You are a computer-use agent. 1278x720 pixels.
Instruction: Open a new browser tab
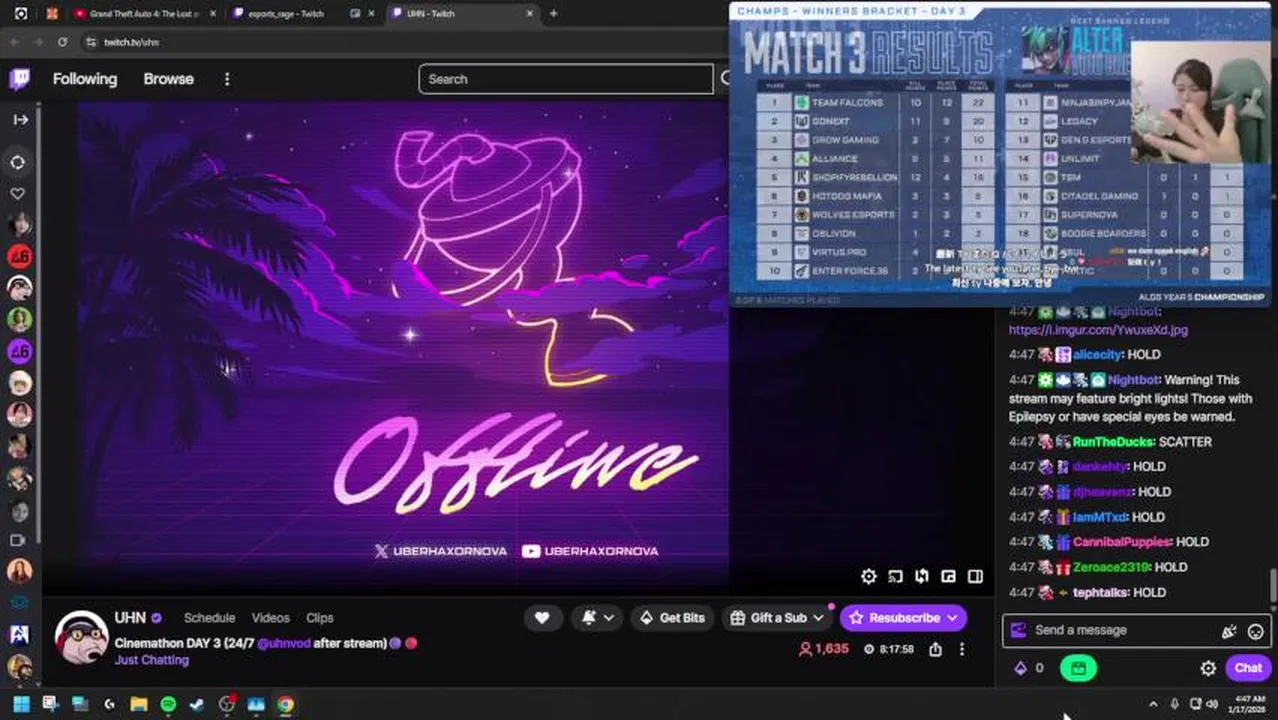point(554,13)
